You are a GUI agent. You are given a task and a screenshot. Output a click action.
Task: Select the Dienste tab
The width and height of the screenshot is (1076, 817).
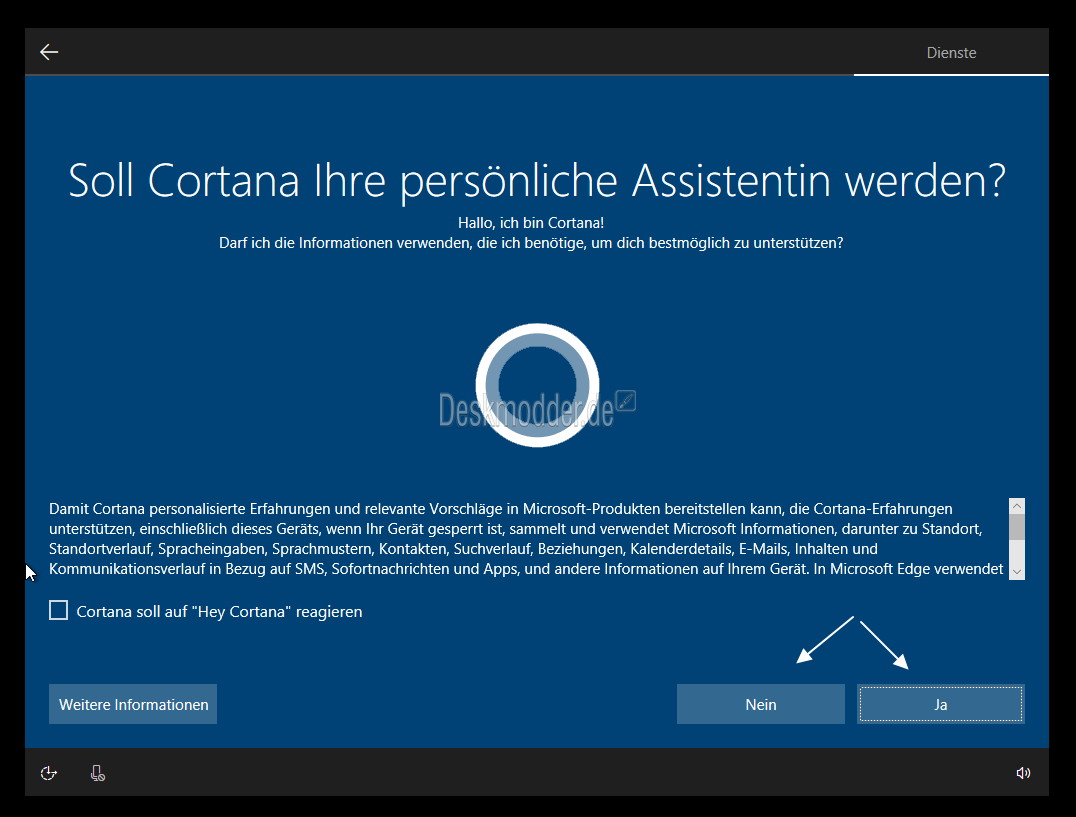[x=951, y=52]
